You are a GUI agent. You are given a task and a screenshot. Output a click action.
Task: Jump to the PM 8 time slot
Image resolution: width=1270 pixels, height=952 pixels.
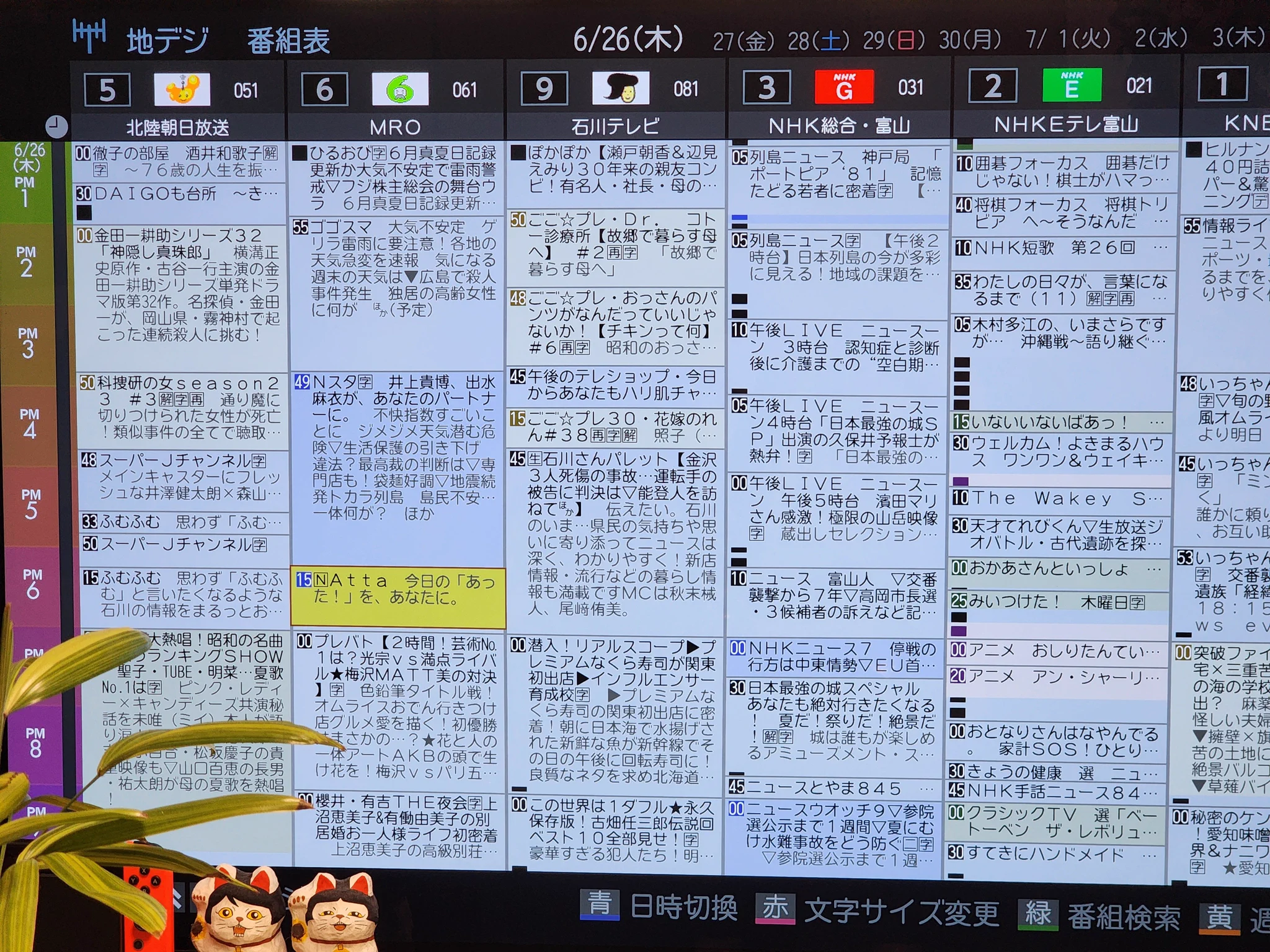35,744
